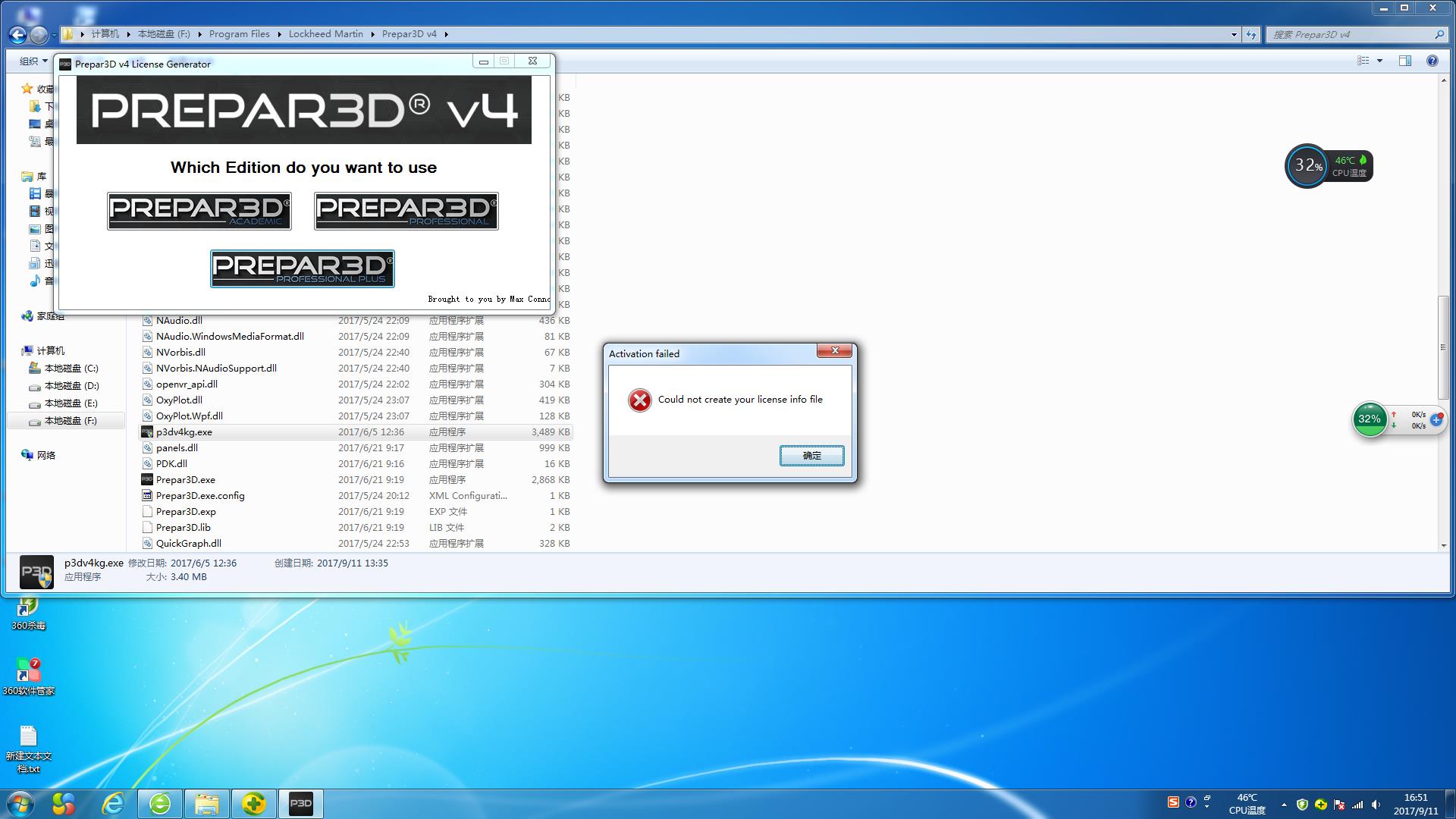1456x819 pixels.
Task: Open the 360杀毒 desktop shortcut
Action: [28, 615]
